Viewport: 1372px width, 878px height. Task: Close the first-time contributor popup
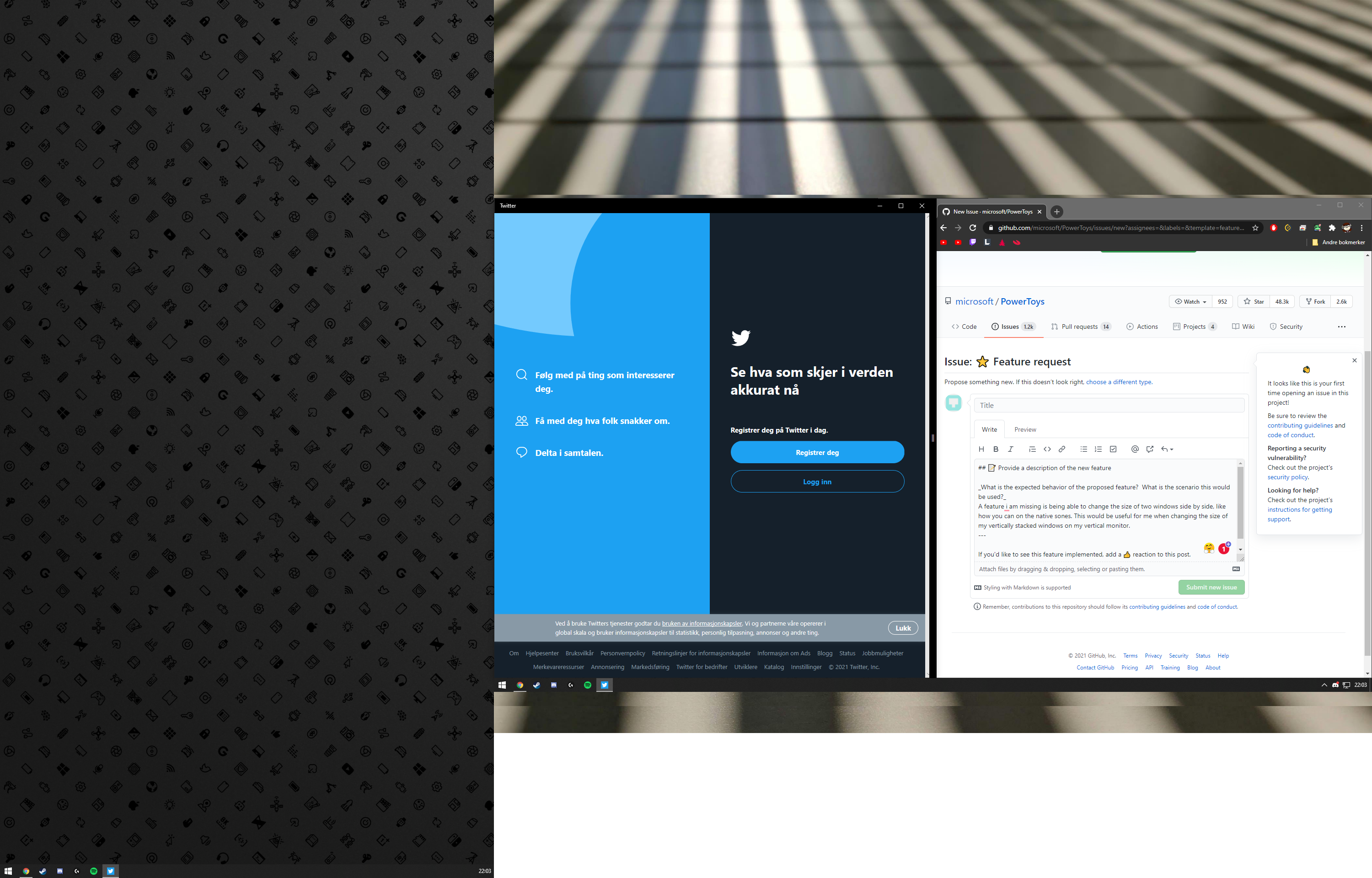pos(1354,360)
